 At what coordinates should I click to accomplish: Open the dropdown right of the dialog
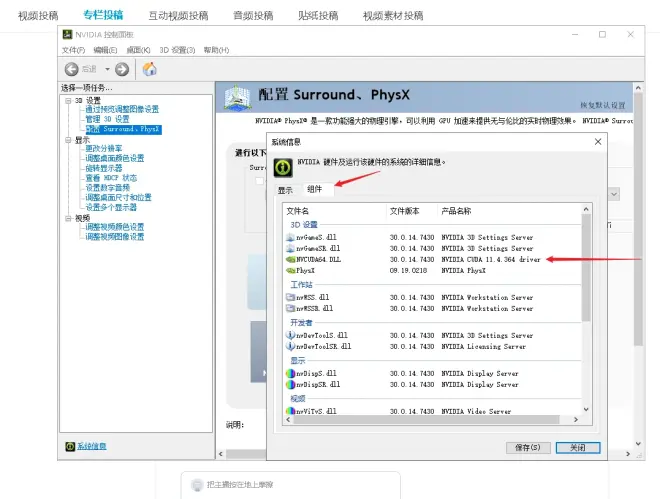[614, 194]
